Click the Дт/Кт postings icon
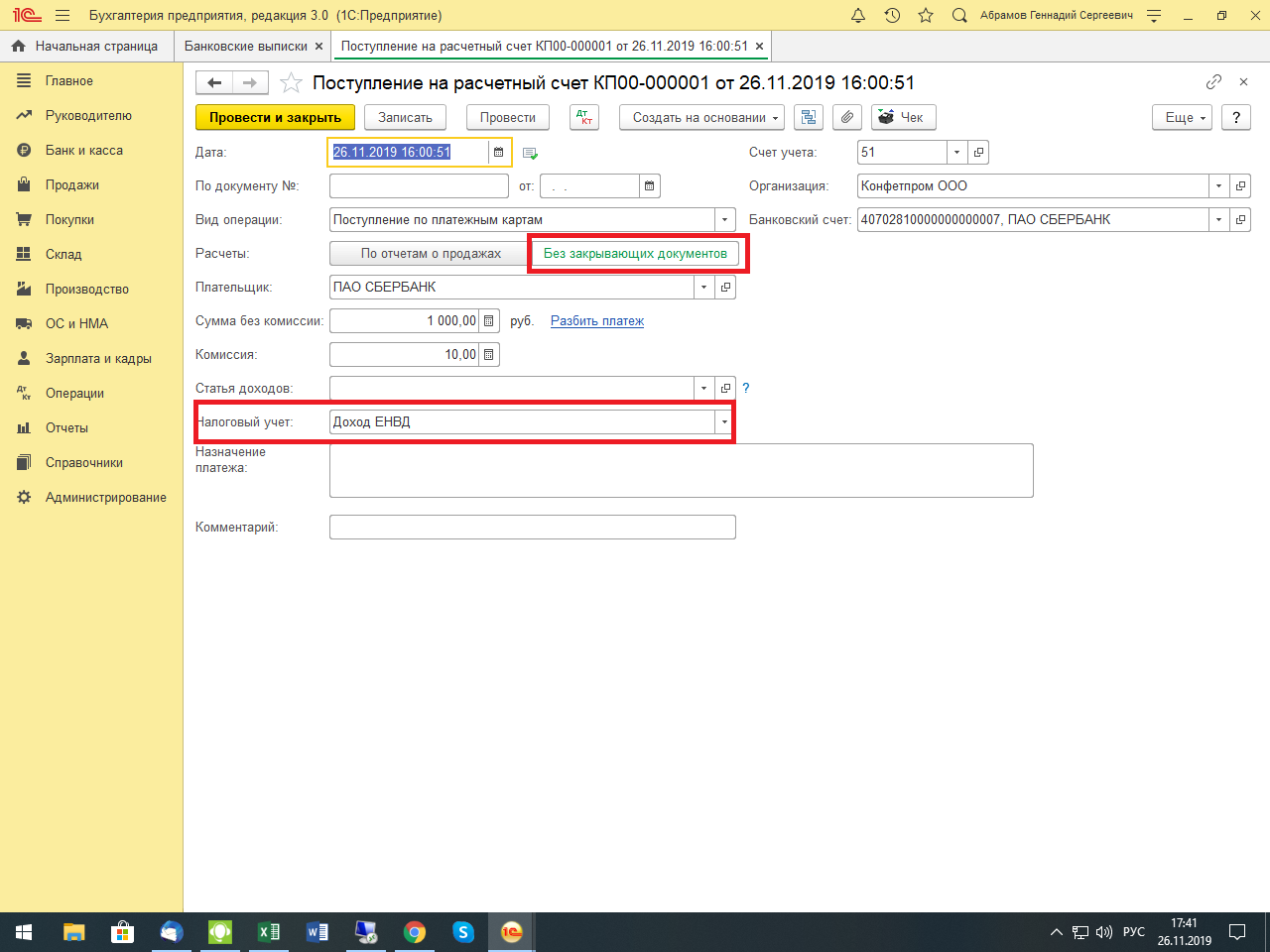The height and width of the screenshot is (952, 1270). click(x=584, y=117)
